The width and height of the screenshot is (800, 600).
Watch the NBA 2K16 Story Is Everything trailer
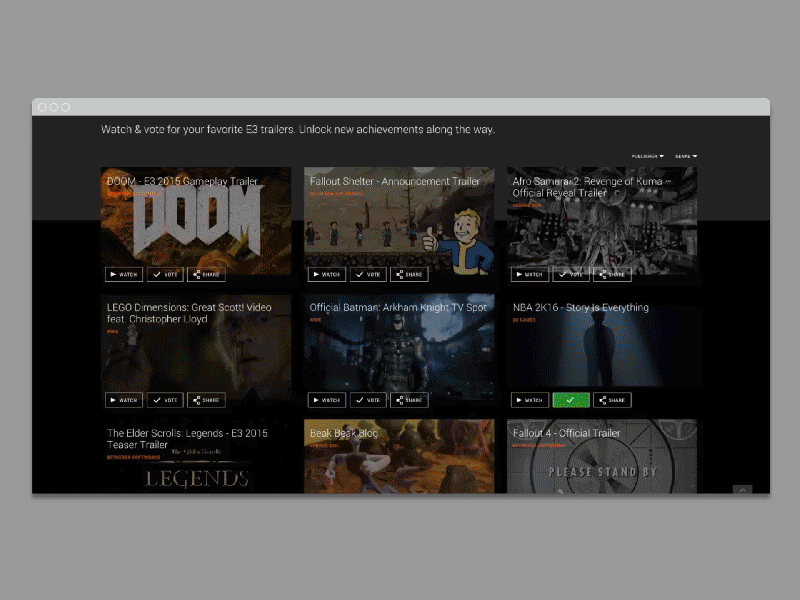point(530,400)
